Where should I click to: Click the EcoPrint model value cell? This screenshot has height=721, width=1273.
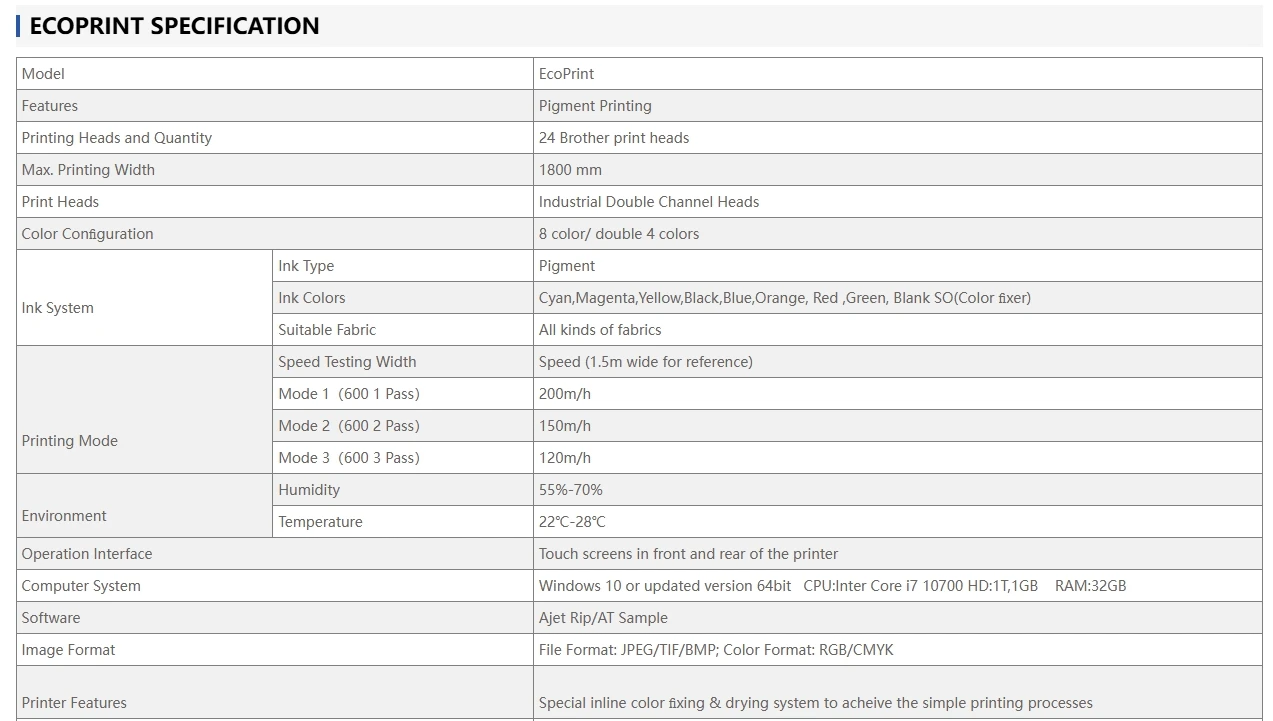[898, 74]
